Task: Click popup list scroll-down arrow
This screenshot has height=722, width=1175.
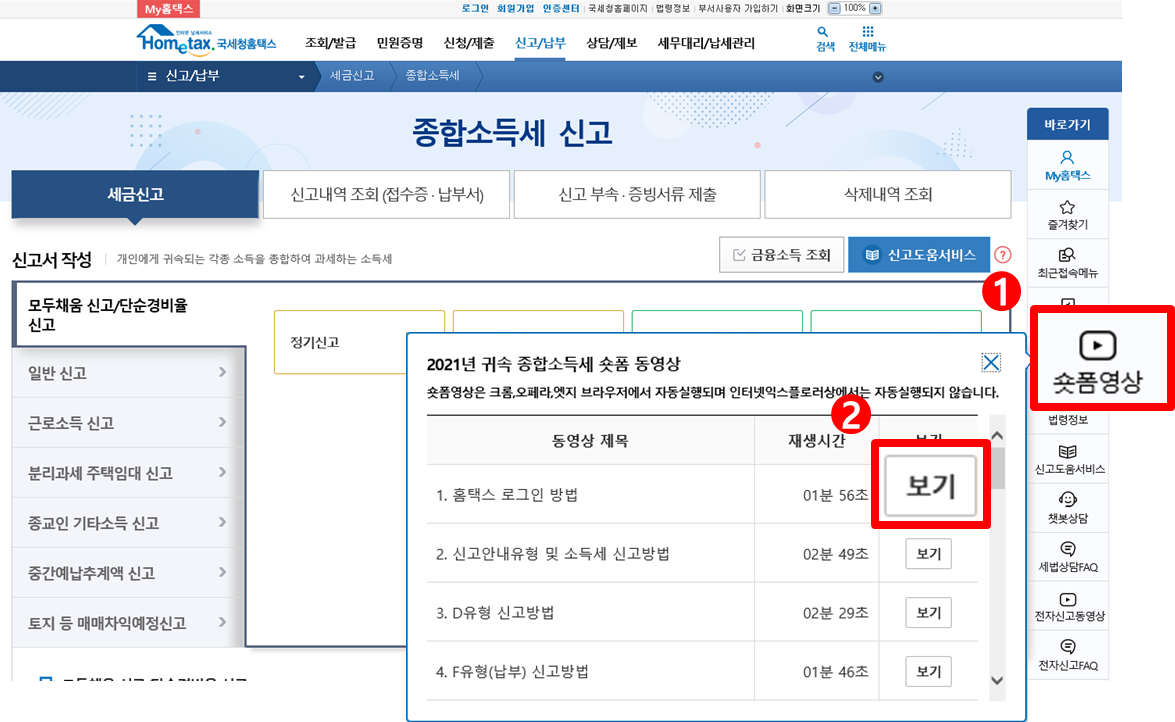Action: point(997,681)
